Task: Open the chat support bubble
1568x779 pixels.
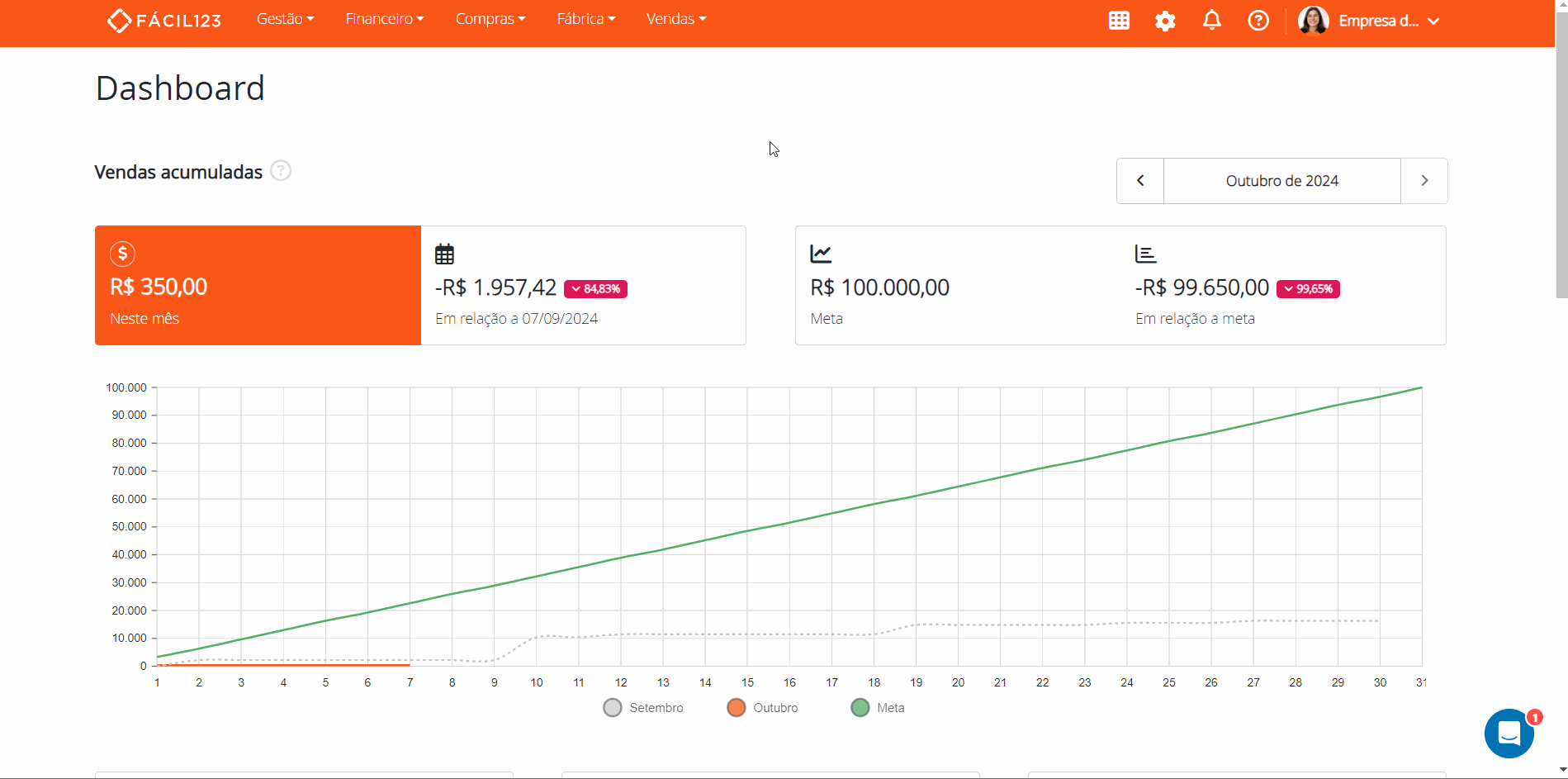Action: click(x=1509, y=733)
